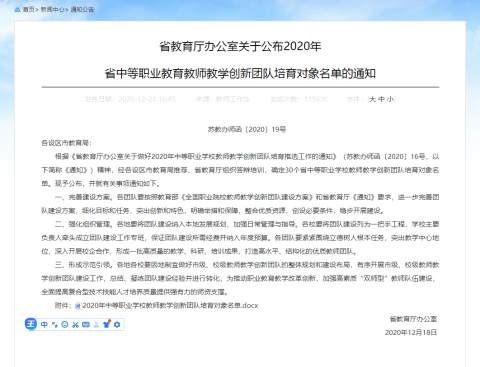The image size is (480, 367).
Task: Click the publish date 2020-12-21 16:45
Action: click(147, 99)
